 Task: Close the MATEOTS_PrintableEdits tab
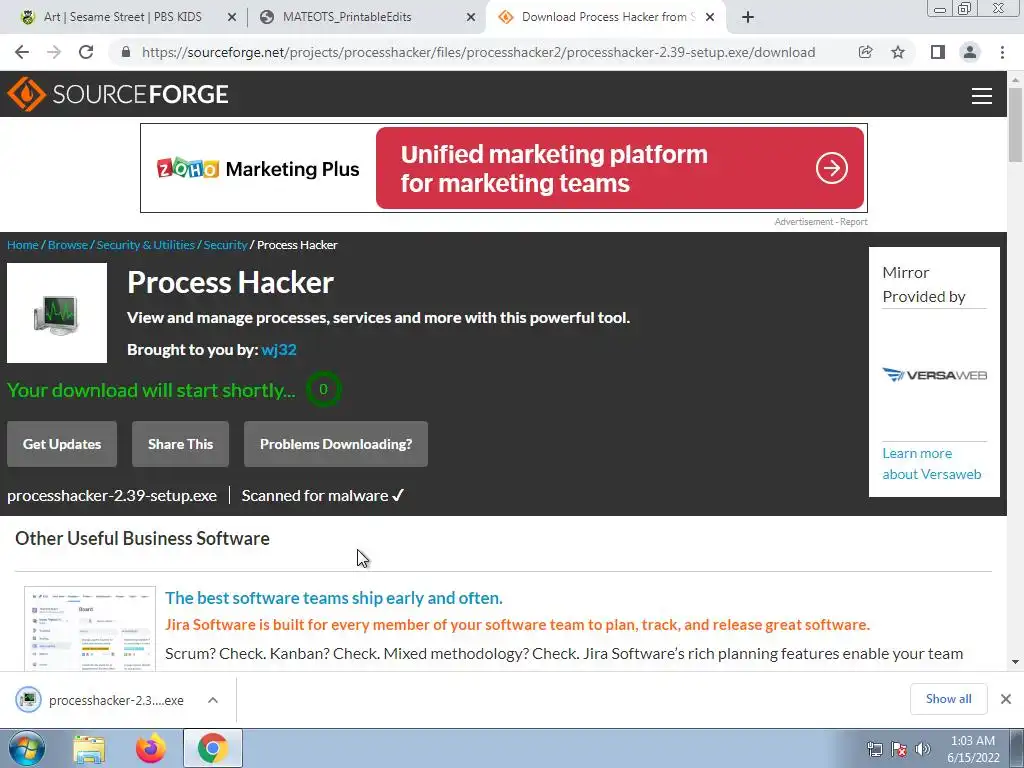471,18
